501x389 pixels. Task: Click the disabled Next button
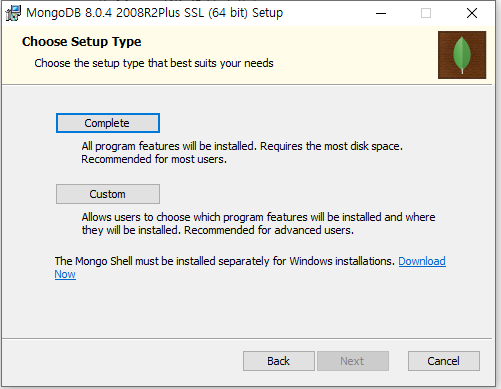pos(353,361)
